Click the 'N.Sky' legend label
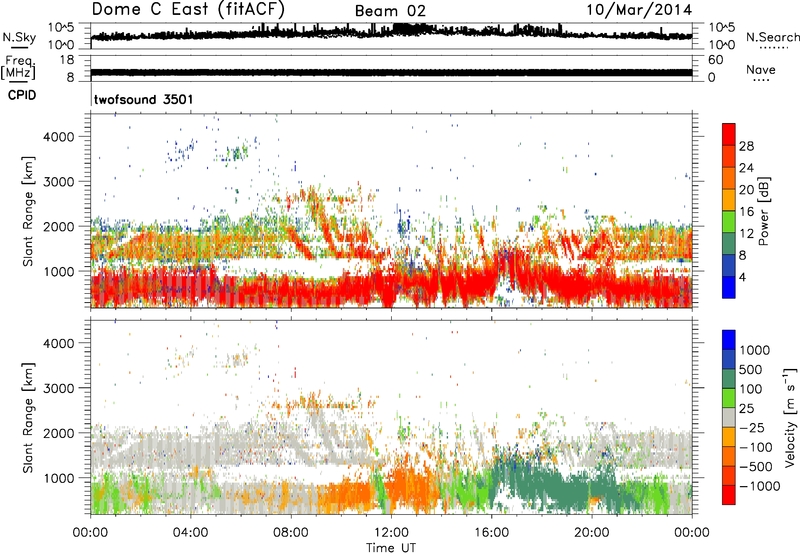The width and height of the screenshot is (800, 554). click(19, 37)
